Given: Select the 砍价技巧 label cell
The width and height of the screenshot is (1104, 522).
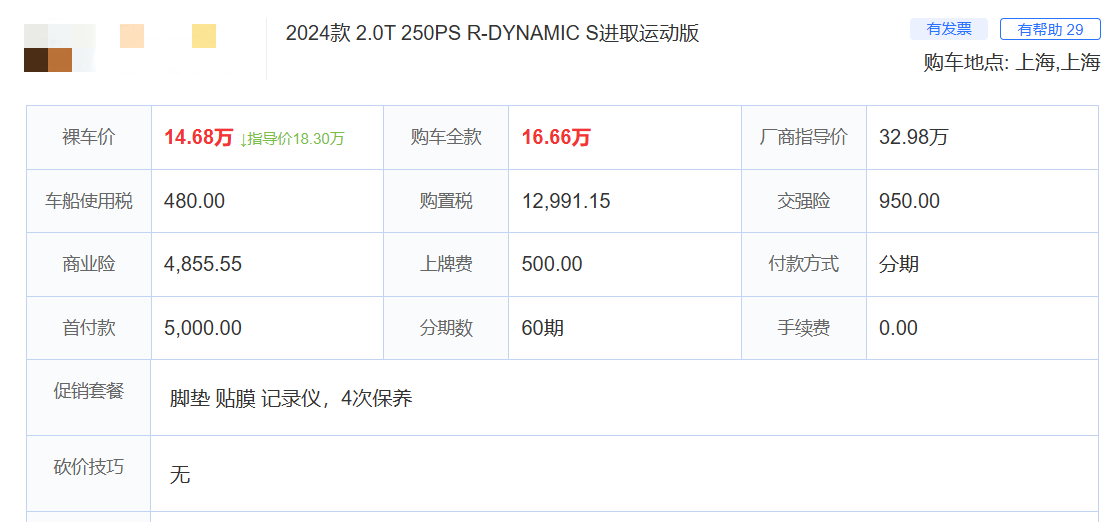Looking at the screenshot, I should pos(89,473).
